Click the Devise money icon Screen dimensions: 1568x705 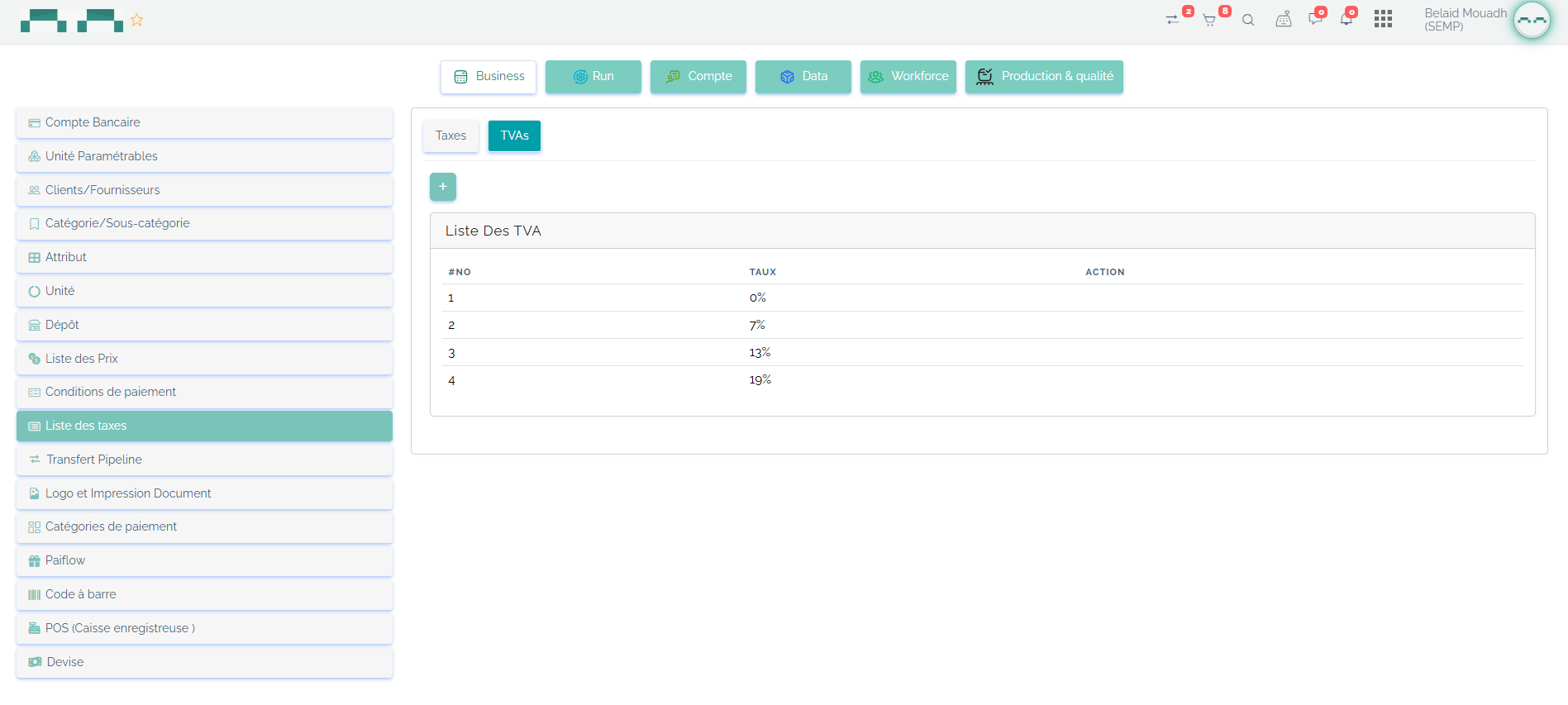[36, 662]
